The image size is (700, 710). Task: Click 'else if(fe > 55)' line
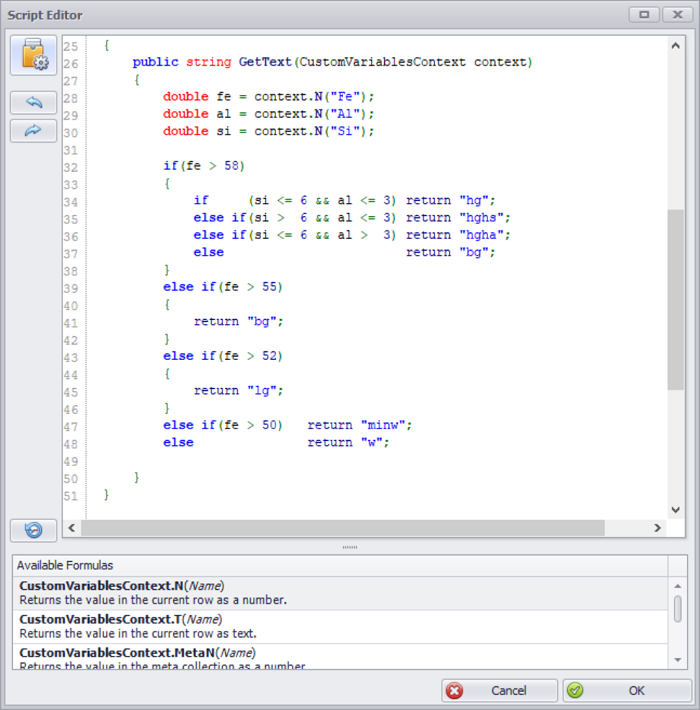click(x=223, y=287)
